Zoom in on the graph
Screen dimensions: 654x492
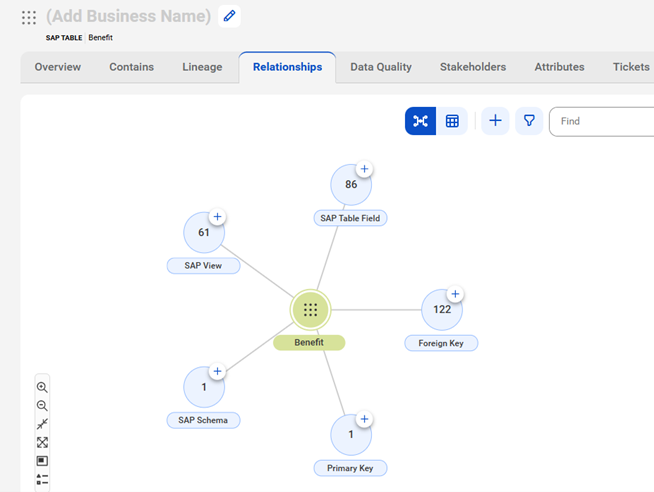[x=42, y=387]
